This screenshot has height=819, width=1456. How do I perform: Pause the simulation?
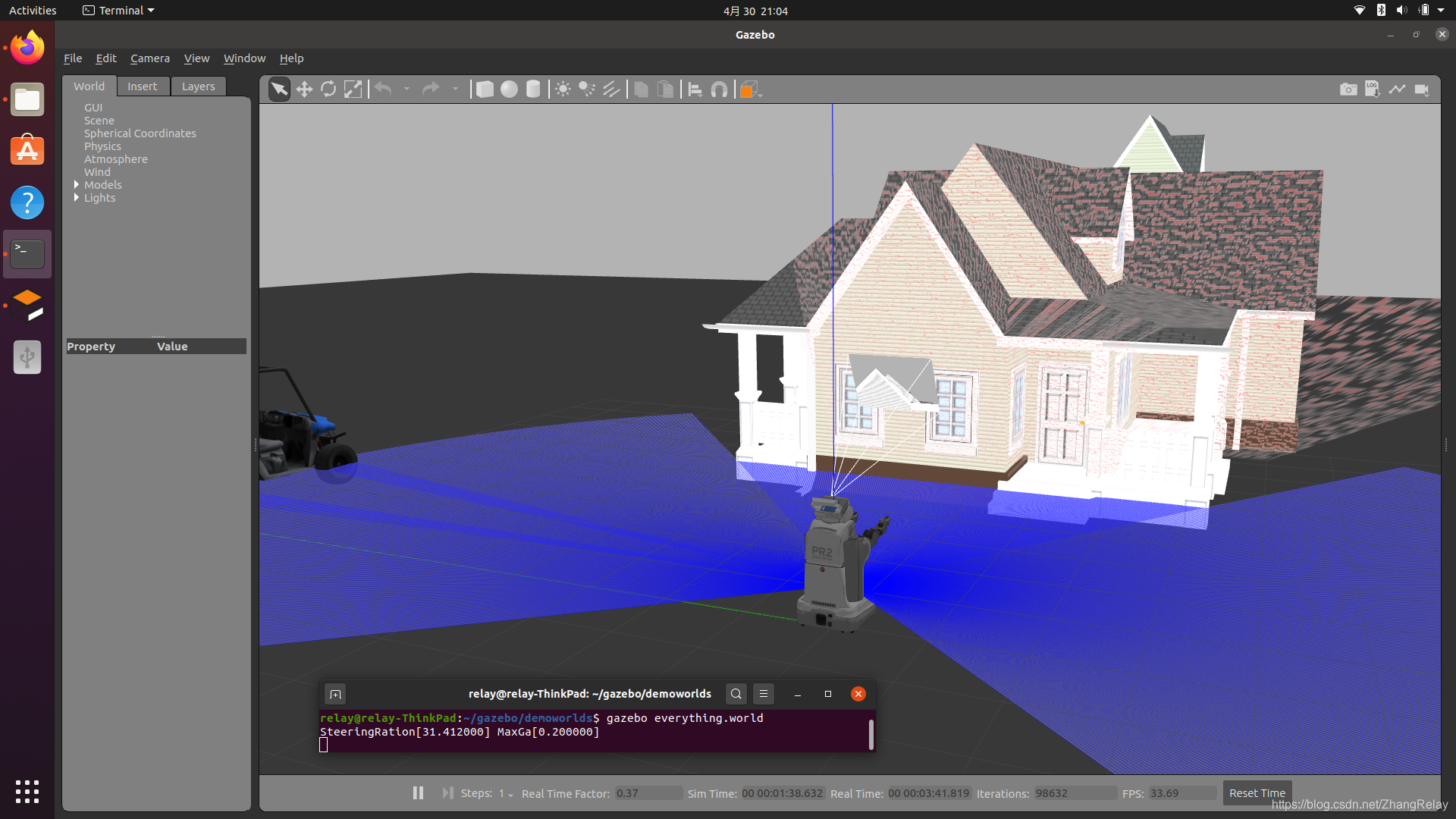[418, 792]
